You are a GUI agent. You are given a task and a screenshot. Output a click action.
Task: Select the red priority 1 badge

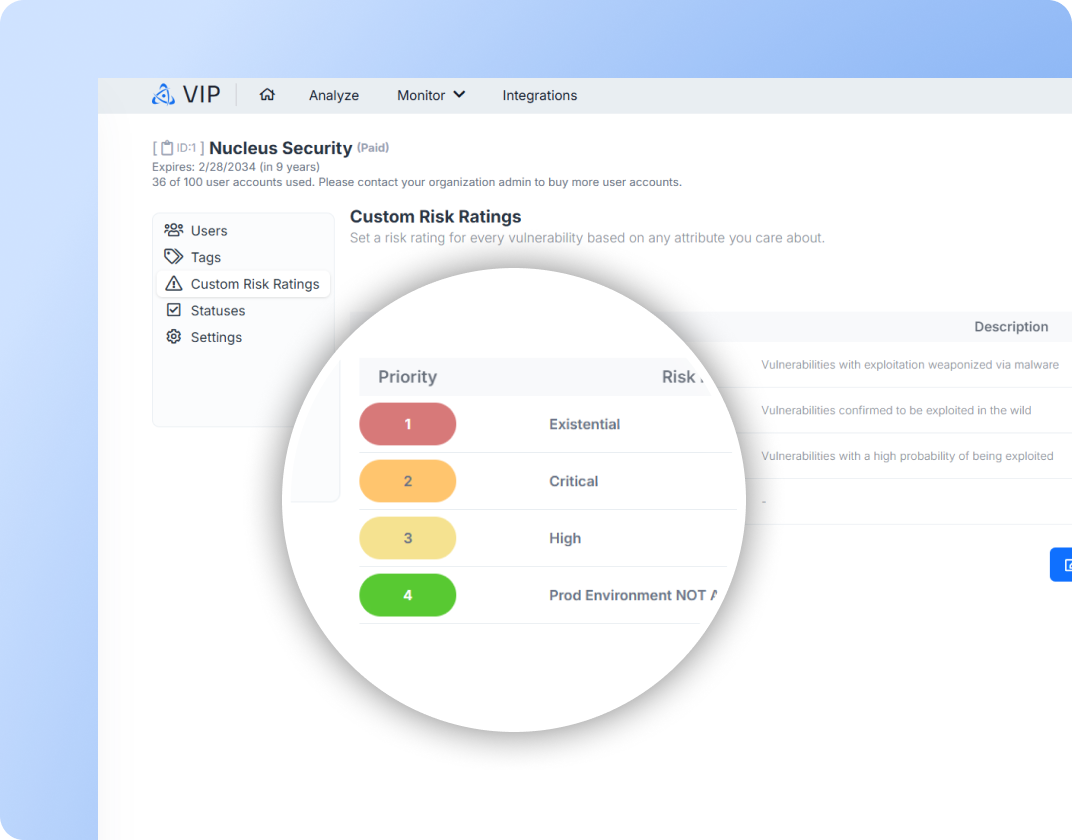coord(407,424)
